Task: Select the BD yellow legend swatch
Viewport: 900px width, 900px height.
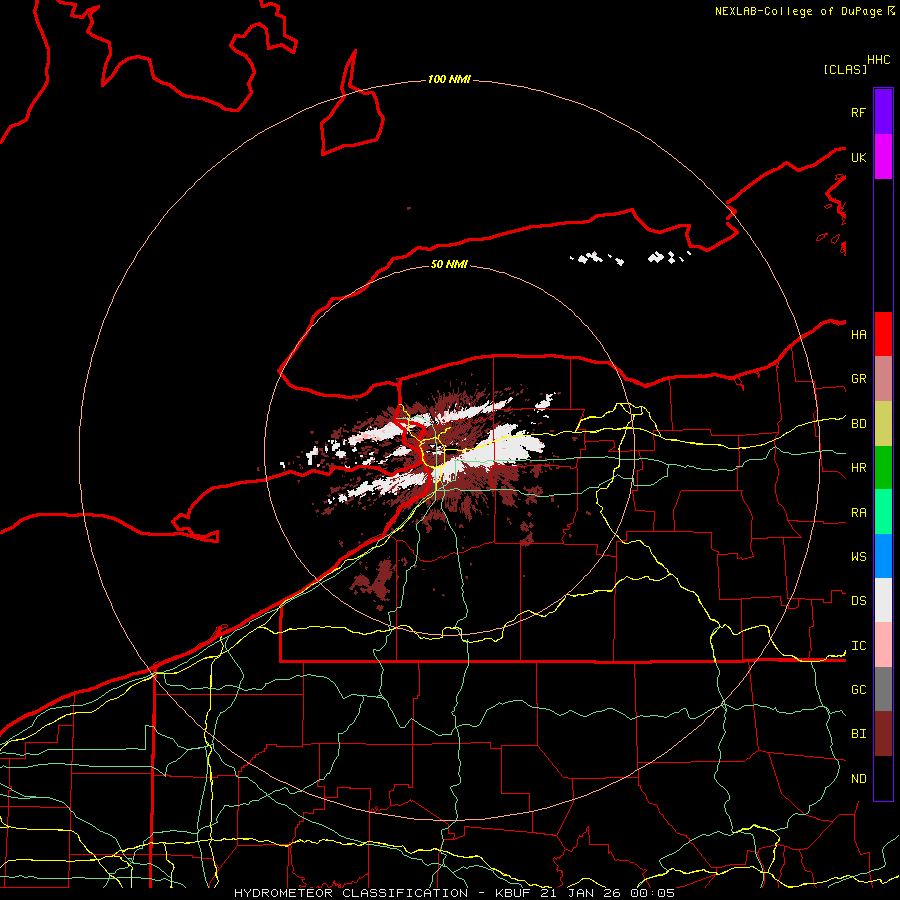Action: click(x=883, y=424)
